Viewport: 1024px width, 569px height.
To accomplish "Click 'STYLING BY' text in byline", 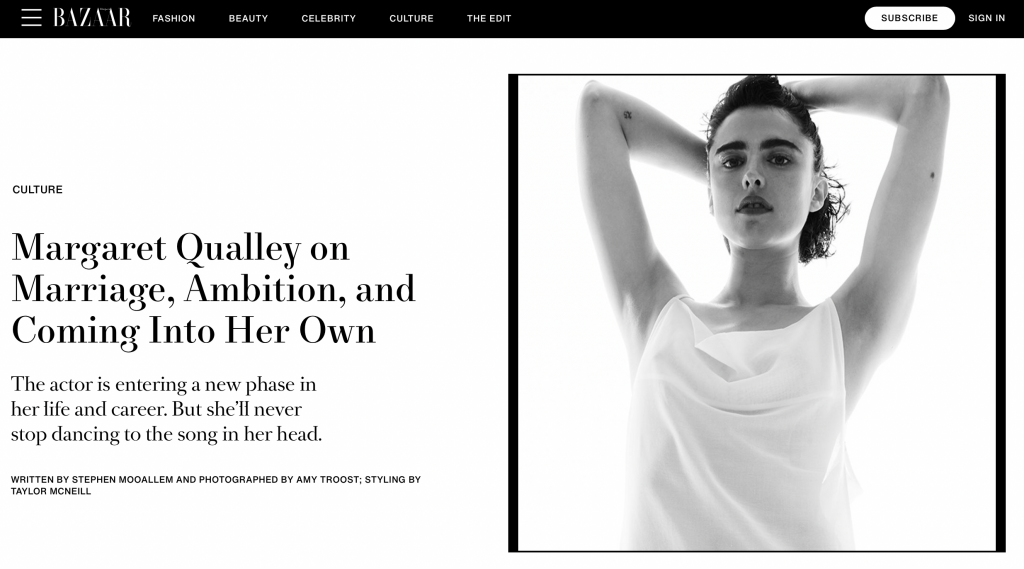I will tap(392, 480).
